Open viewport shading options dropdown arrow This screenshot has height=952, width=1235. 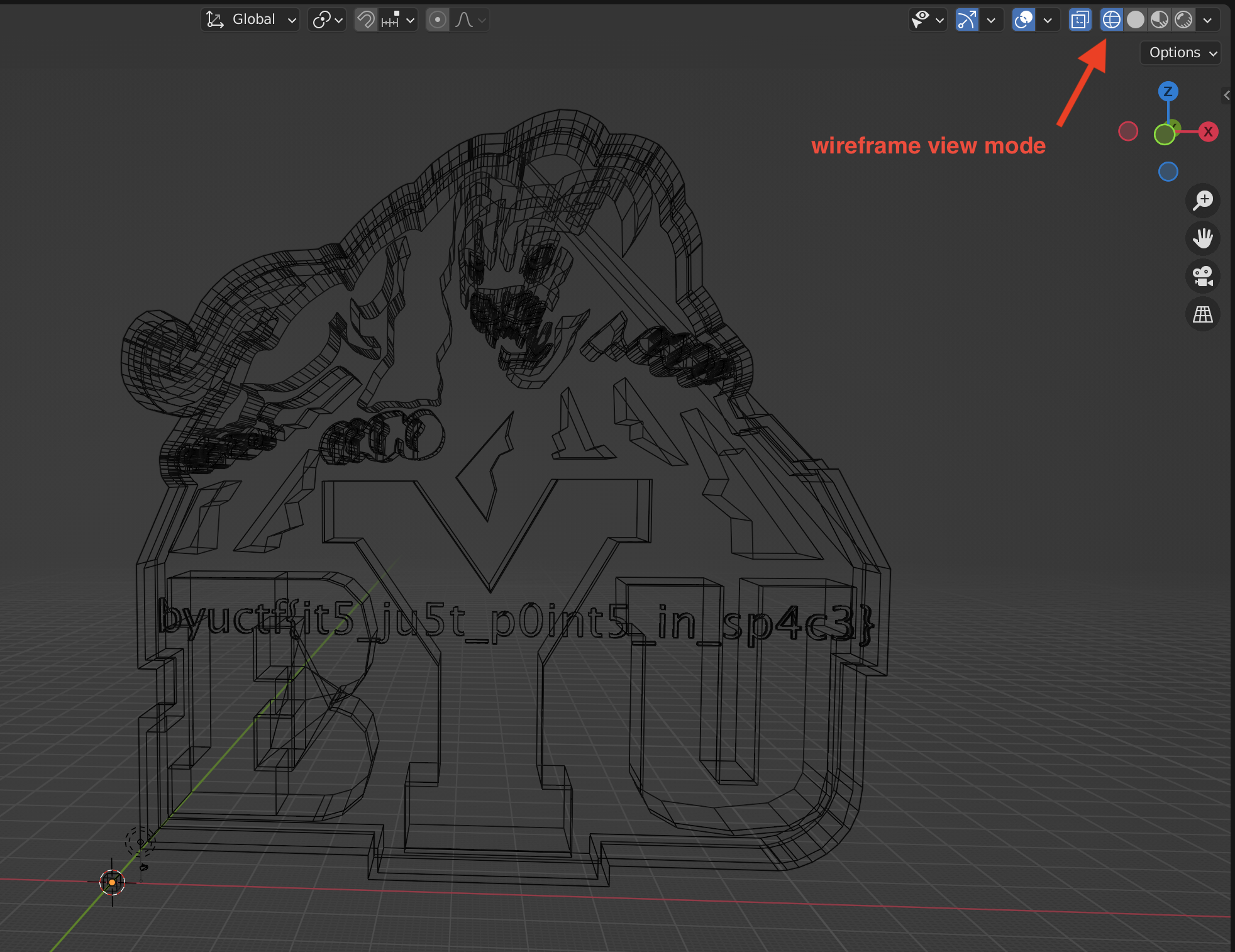[x=1207, y=20]
